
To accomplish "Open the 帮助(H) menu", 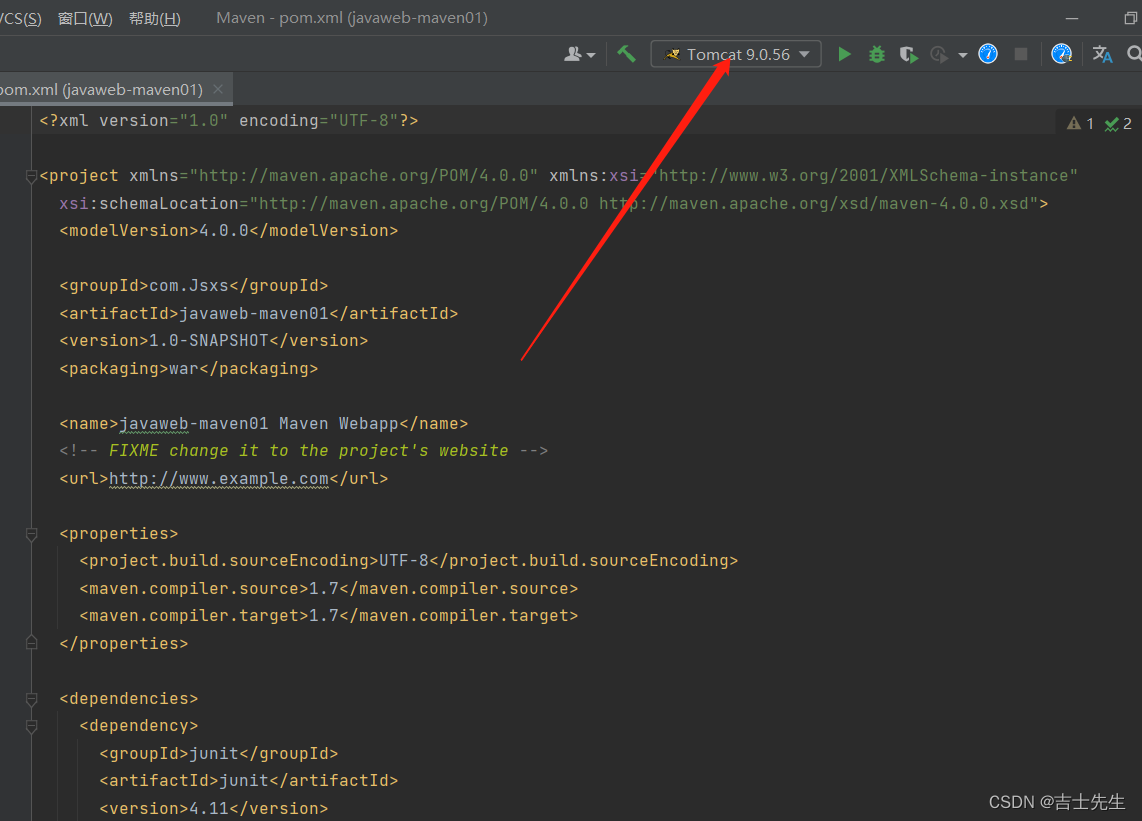I will pos(154,18).
